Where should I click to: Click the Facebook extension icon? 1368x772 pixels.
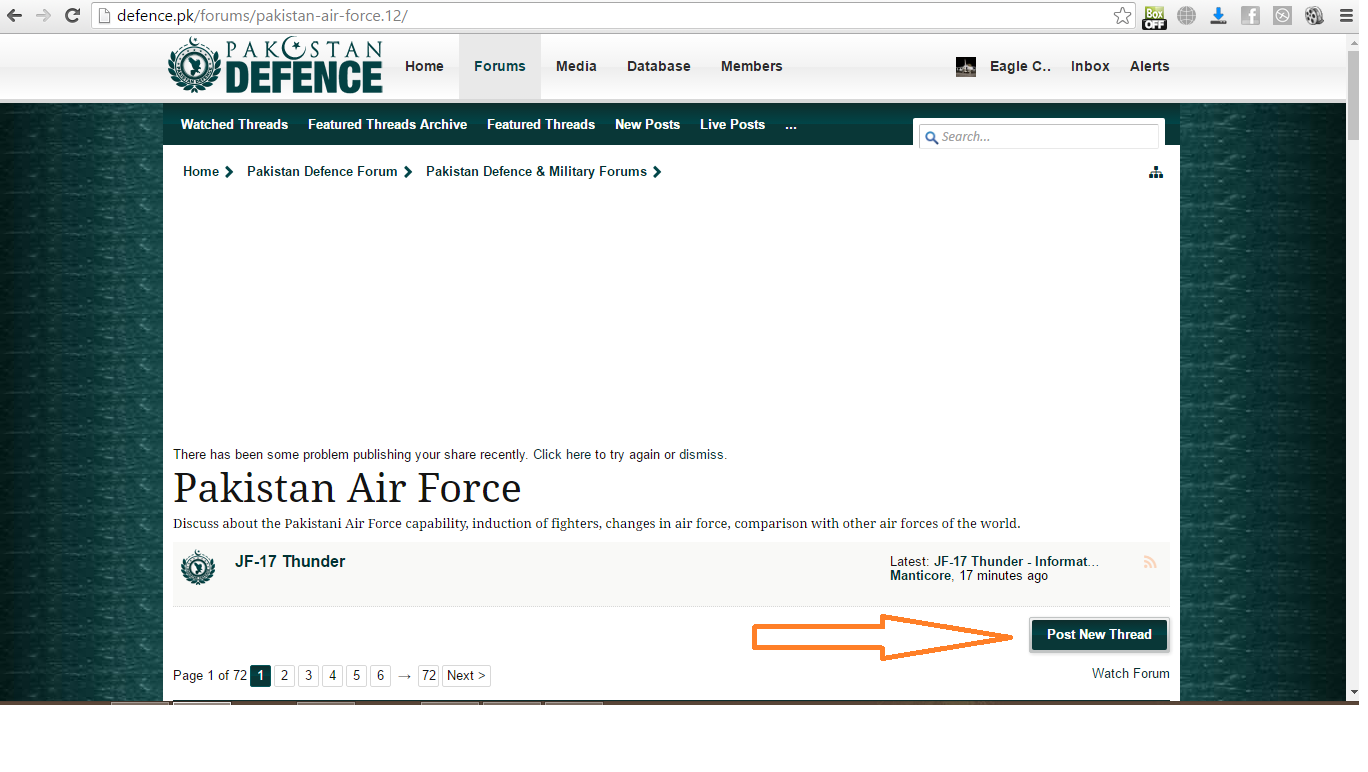click(x=1250, y=16)
